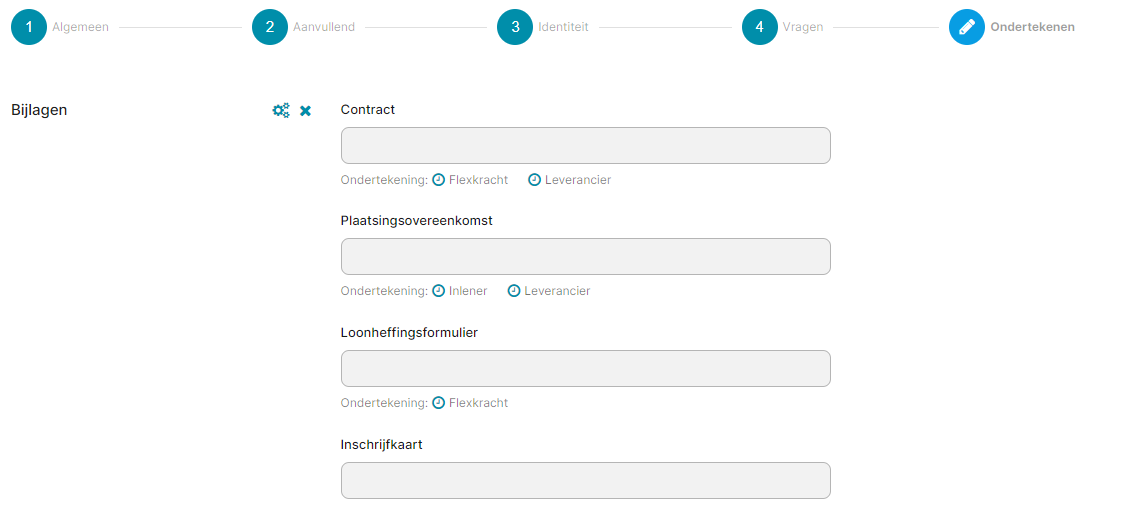Remove Bijlagen section with the X icon
This screenshot has height=519, width=1125.
(x=306, y=111)
